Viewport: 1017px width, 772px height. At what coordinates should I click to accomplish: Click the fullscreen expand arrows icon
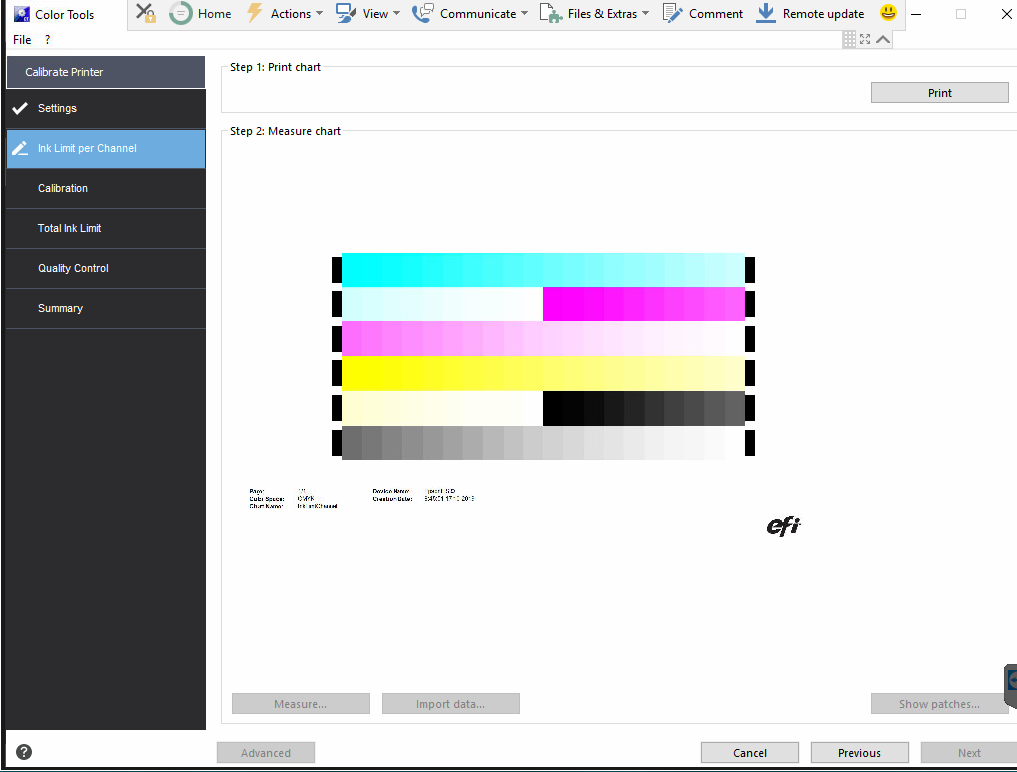click(x=864, y=38)
